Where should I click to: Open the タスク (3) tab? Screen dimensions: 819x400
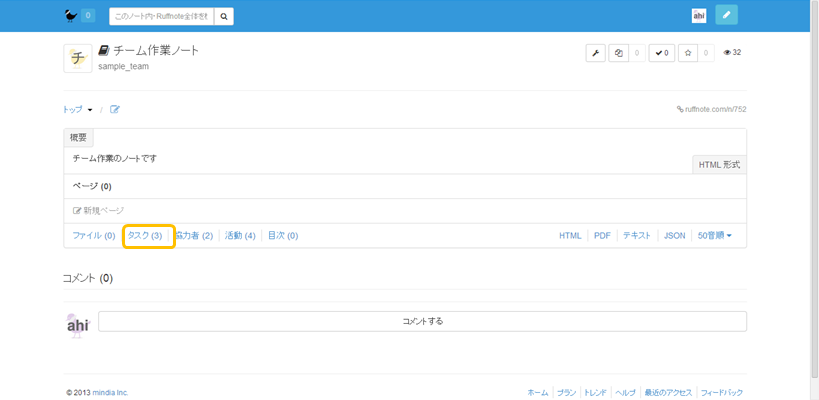145,236
